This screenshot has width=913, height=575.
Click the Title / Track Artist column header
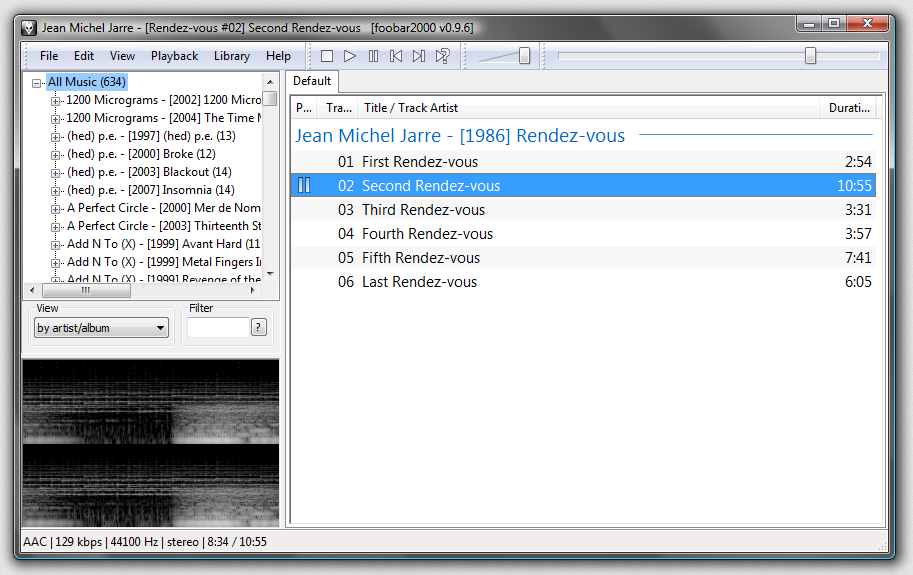(588, 108)
